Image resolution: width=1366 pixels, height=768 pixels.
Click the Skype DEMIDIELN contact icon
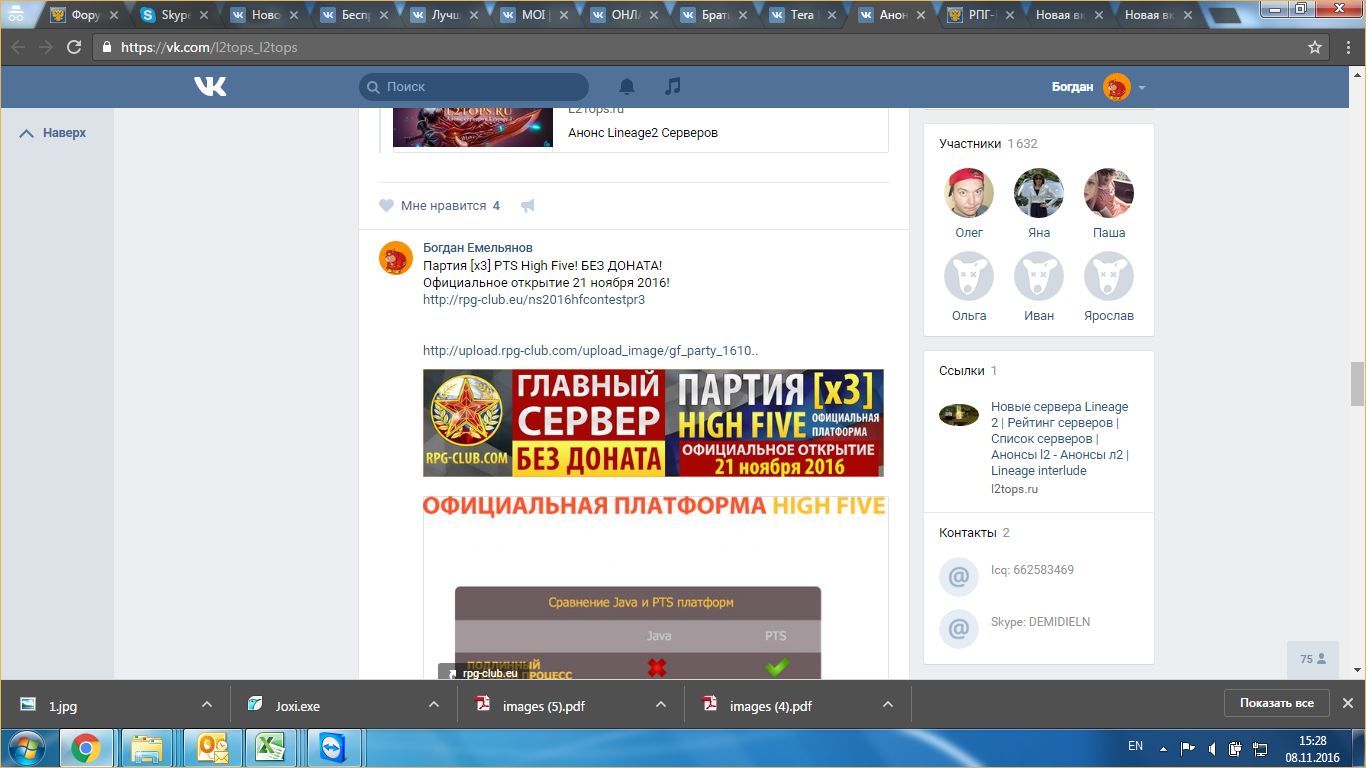tap(958, 629)
